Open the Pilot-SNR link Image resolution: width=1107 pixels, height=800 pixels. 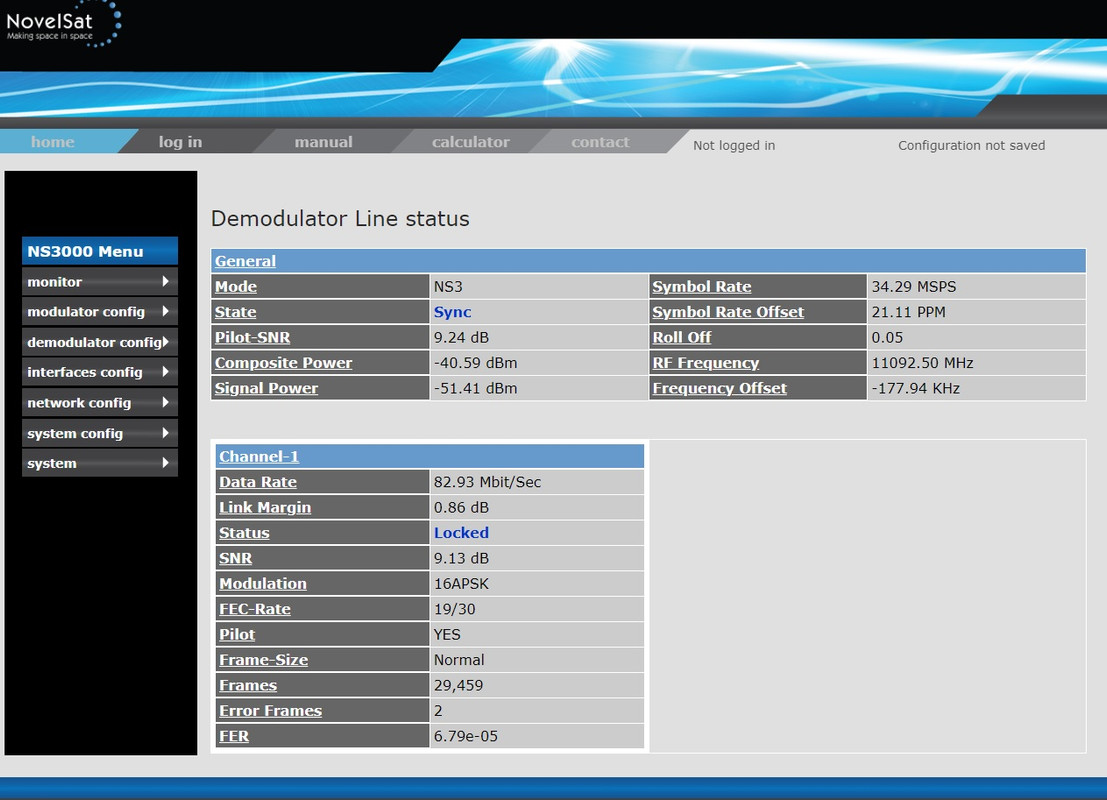252,337
